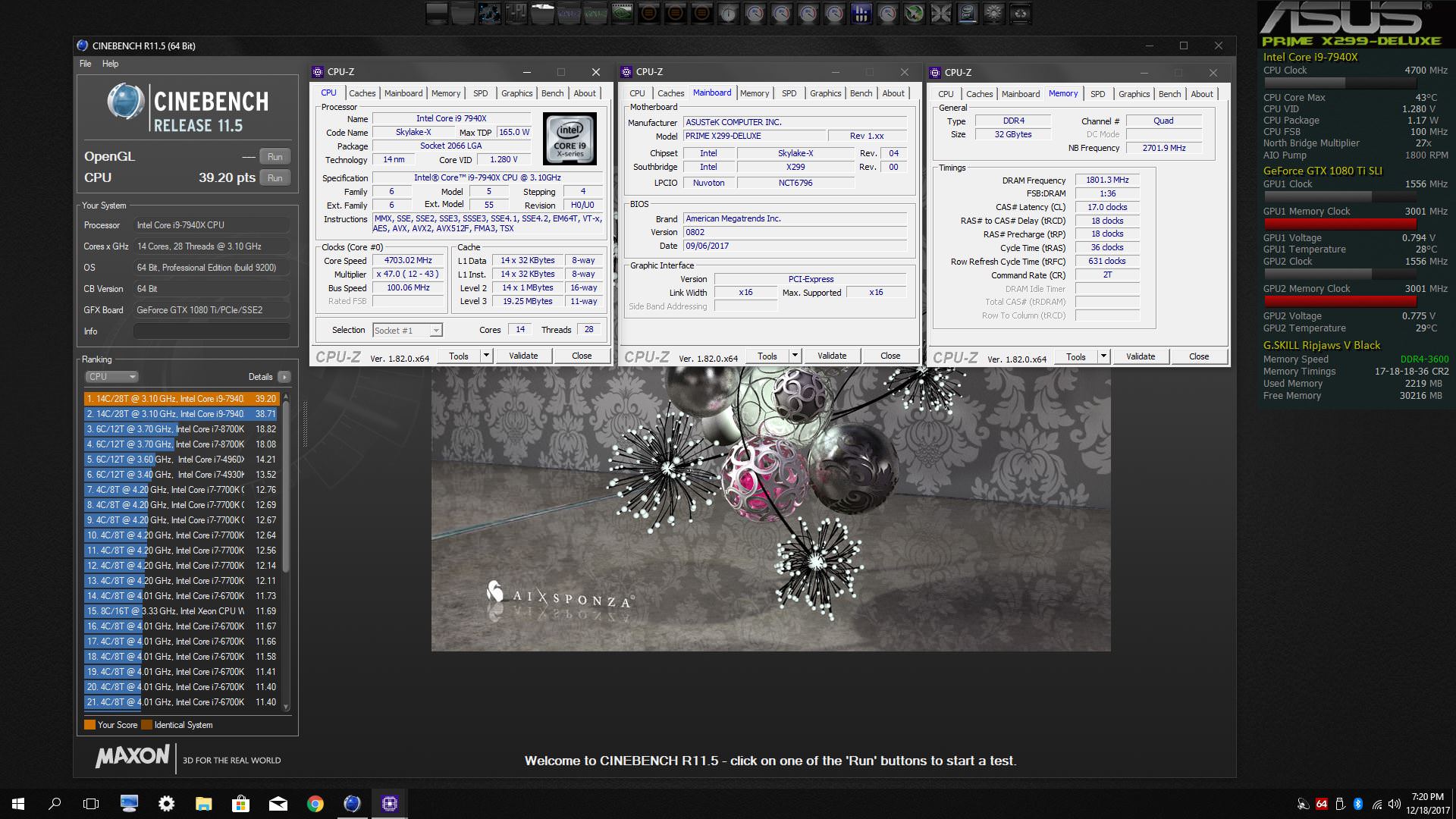This screenshot has height=819, width=1456.
Task: Click the Cinebench ranking list scrollbar
Action: (x=286, y=485)
